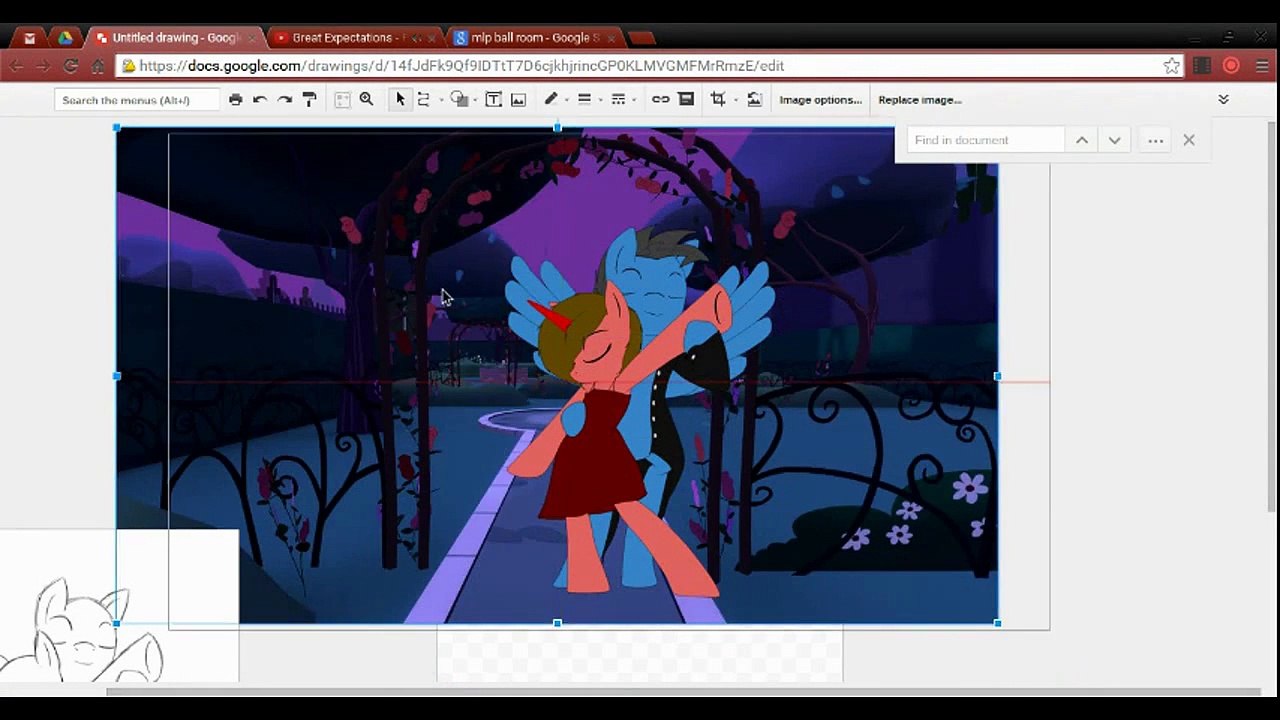Open the Chrome menu hamburger icon
The image size is (1280, 720).
coord(1262,66)
